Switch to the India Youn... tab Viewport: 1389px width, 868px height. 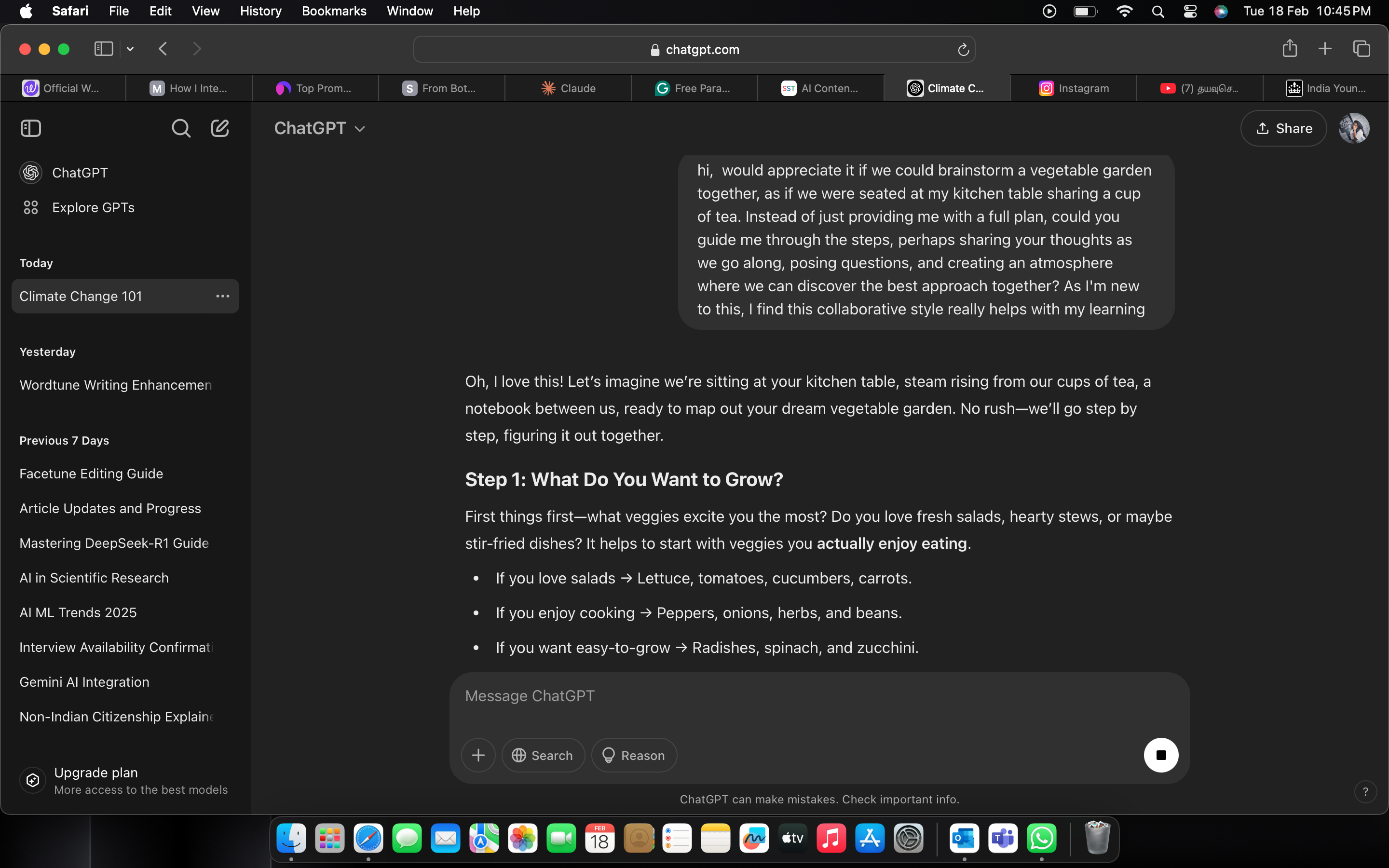(x=1325, y=88)
